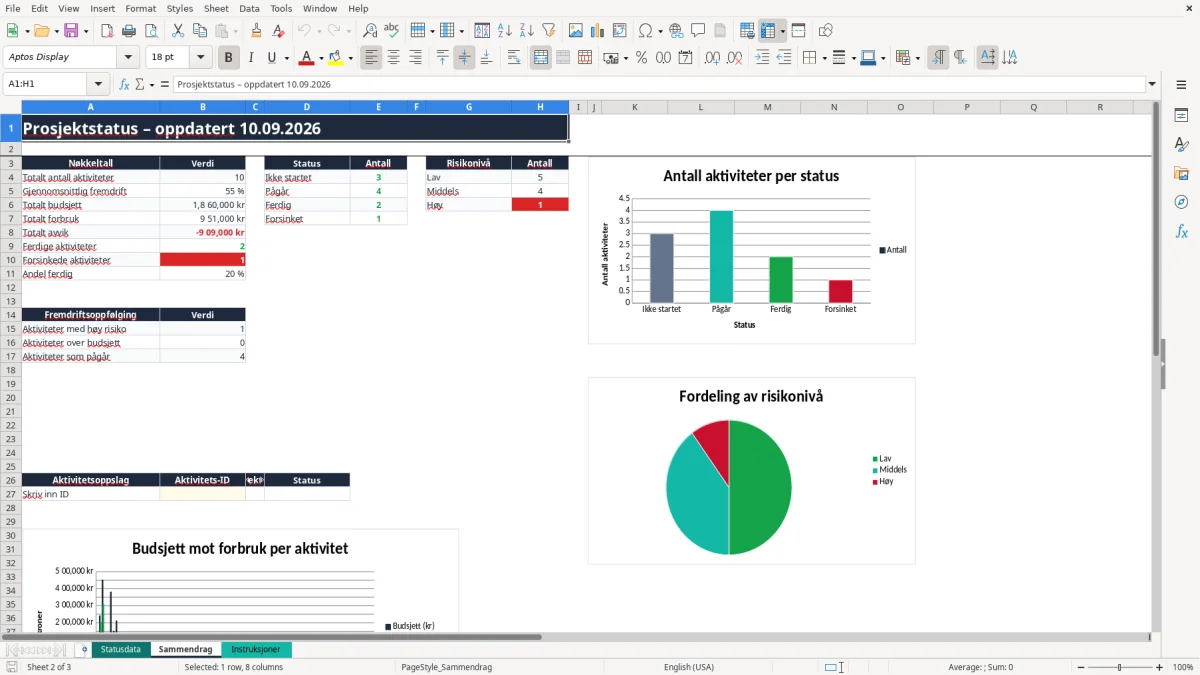Toggle Left-To-Right text direction
This screenshot has width=1200, height=675.
tap(938, 58)
